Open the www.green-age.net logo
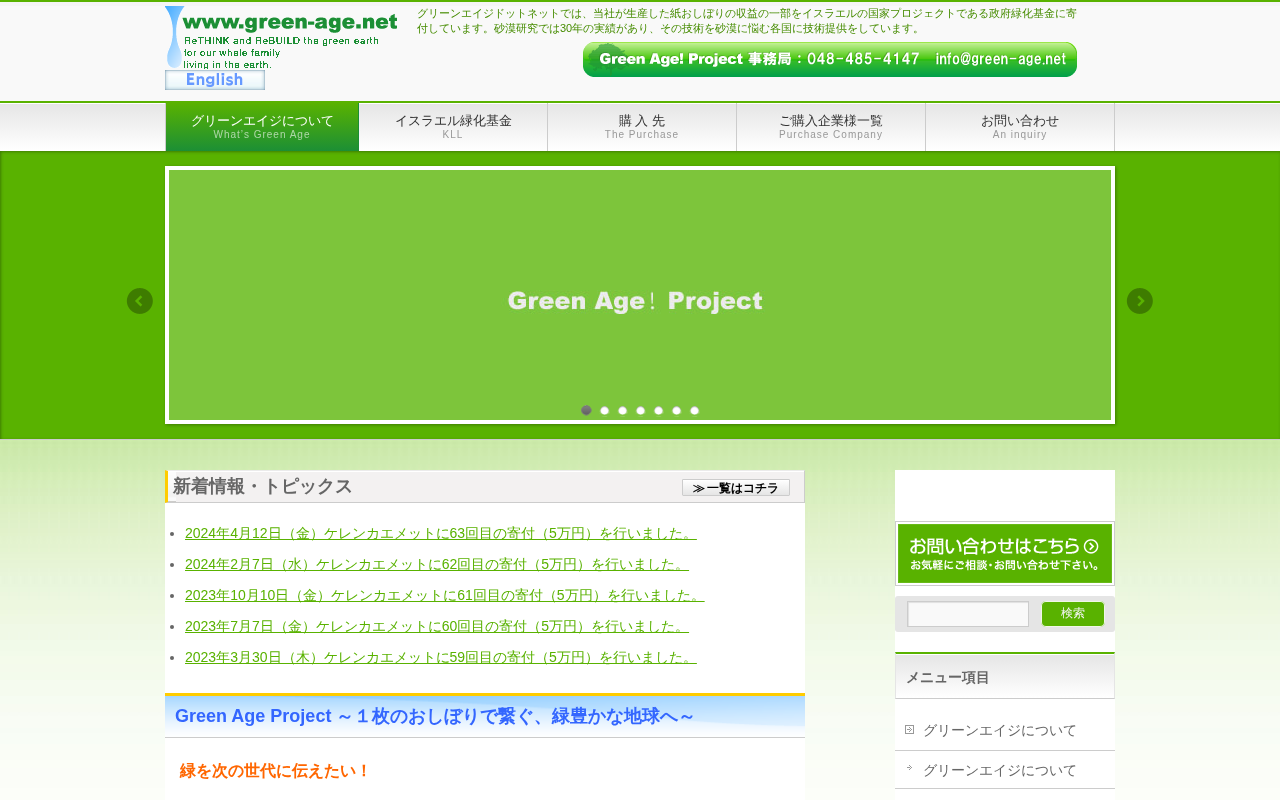 click(281, 37)
